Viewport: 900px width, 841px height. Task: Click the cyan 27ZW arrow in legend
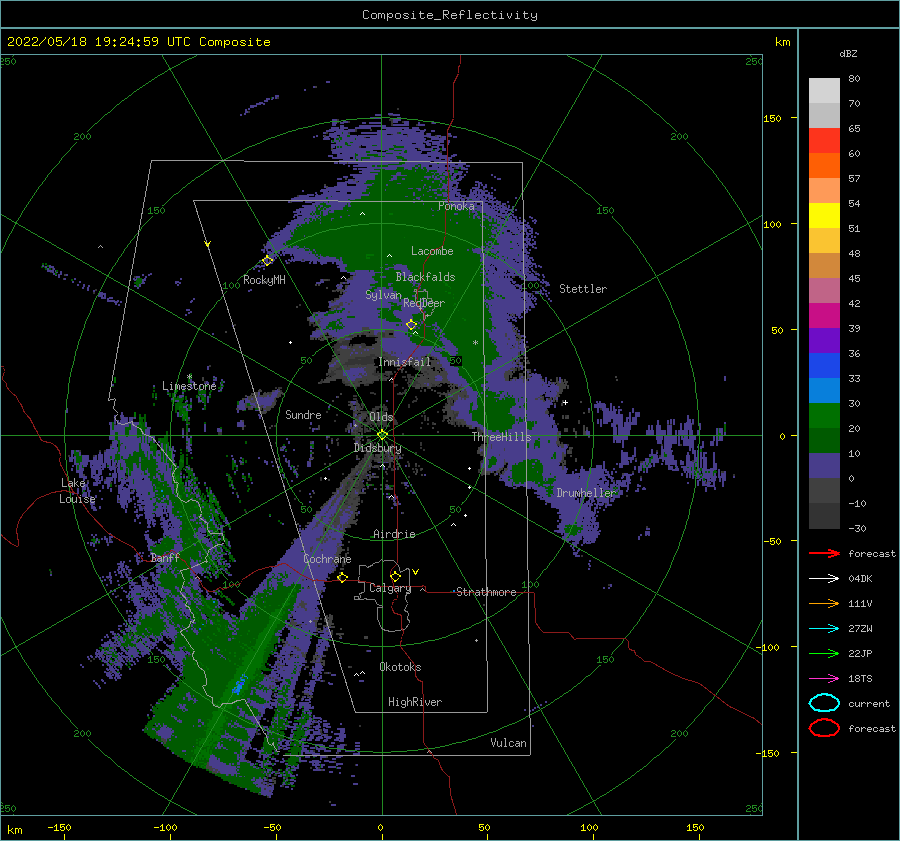coord(824,629)
